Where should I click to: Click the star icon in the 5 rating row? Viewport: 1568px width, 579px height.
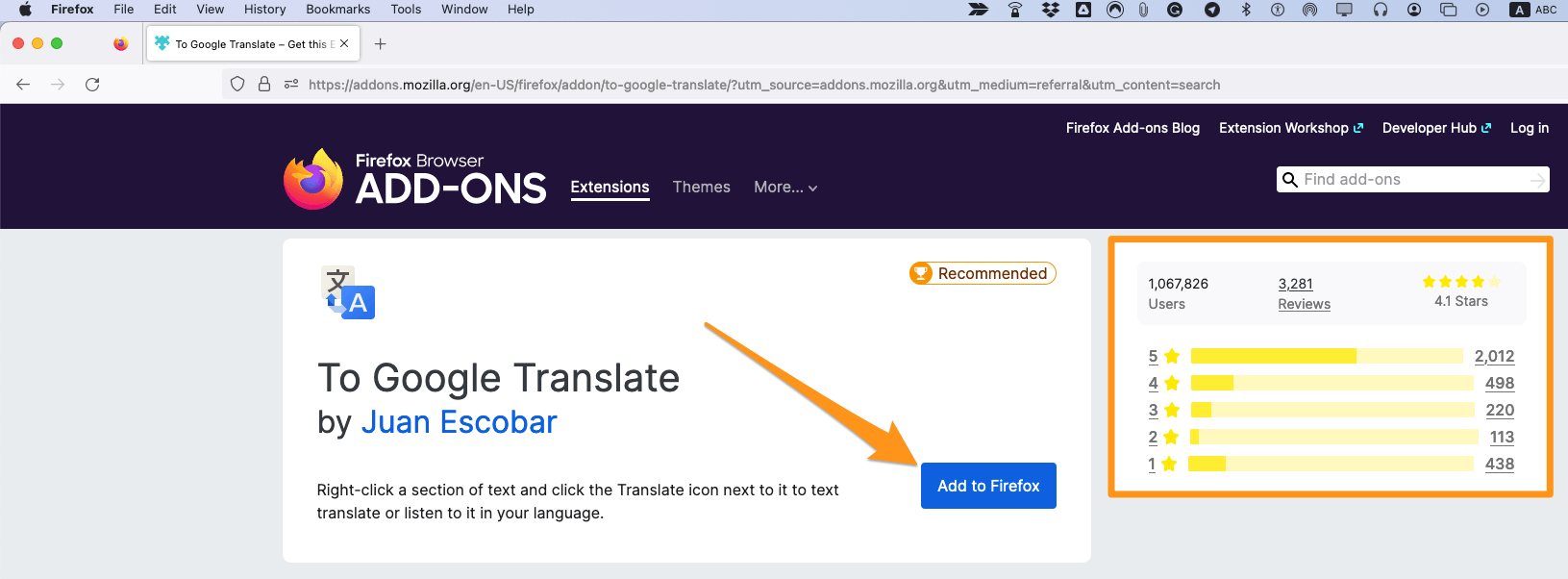click(x=1172, y=356)
